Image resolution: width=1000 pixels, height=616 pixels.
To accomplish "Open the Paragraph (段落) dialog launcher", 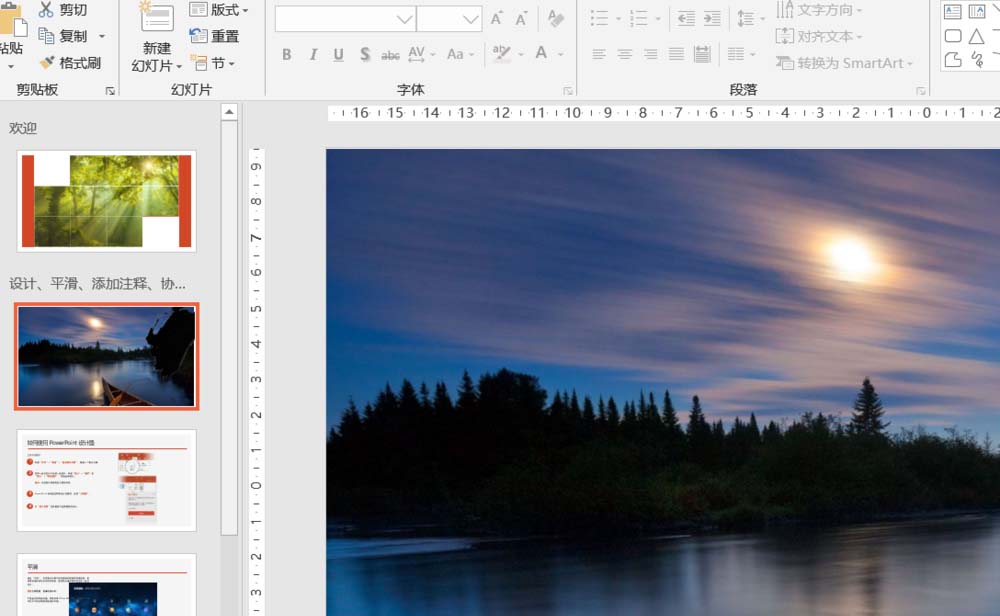I will tap(920, 91).
